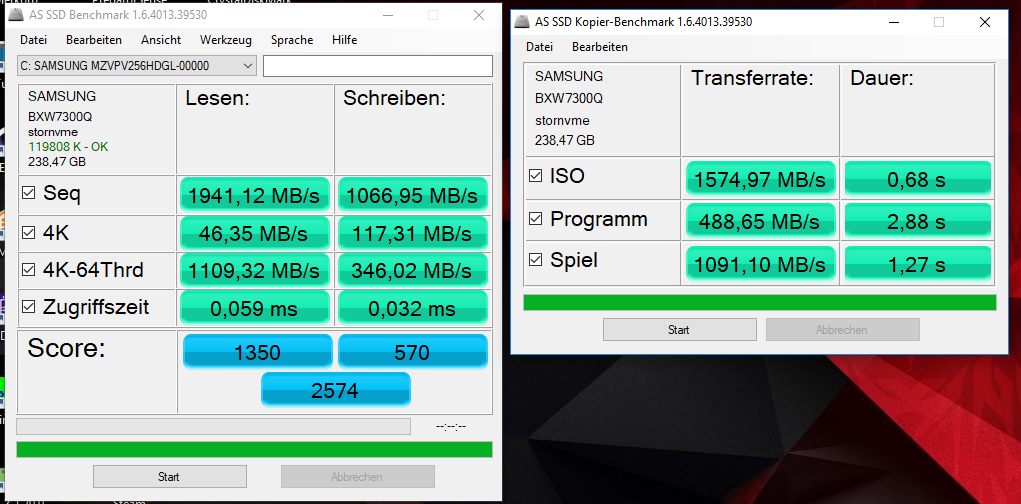Uncheck the 4K-64Thrd test

pyautogui.click(x=29, y=270)
